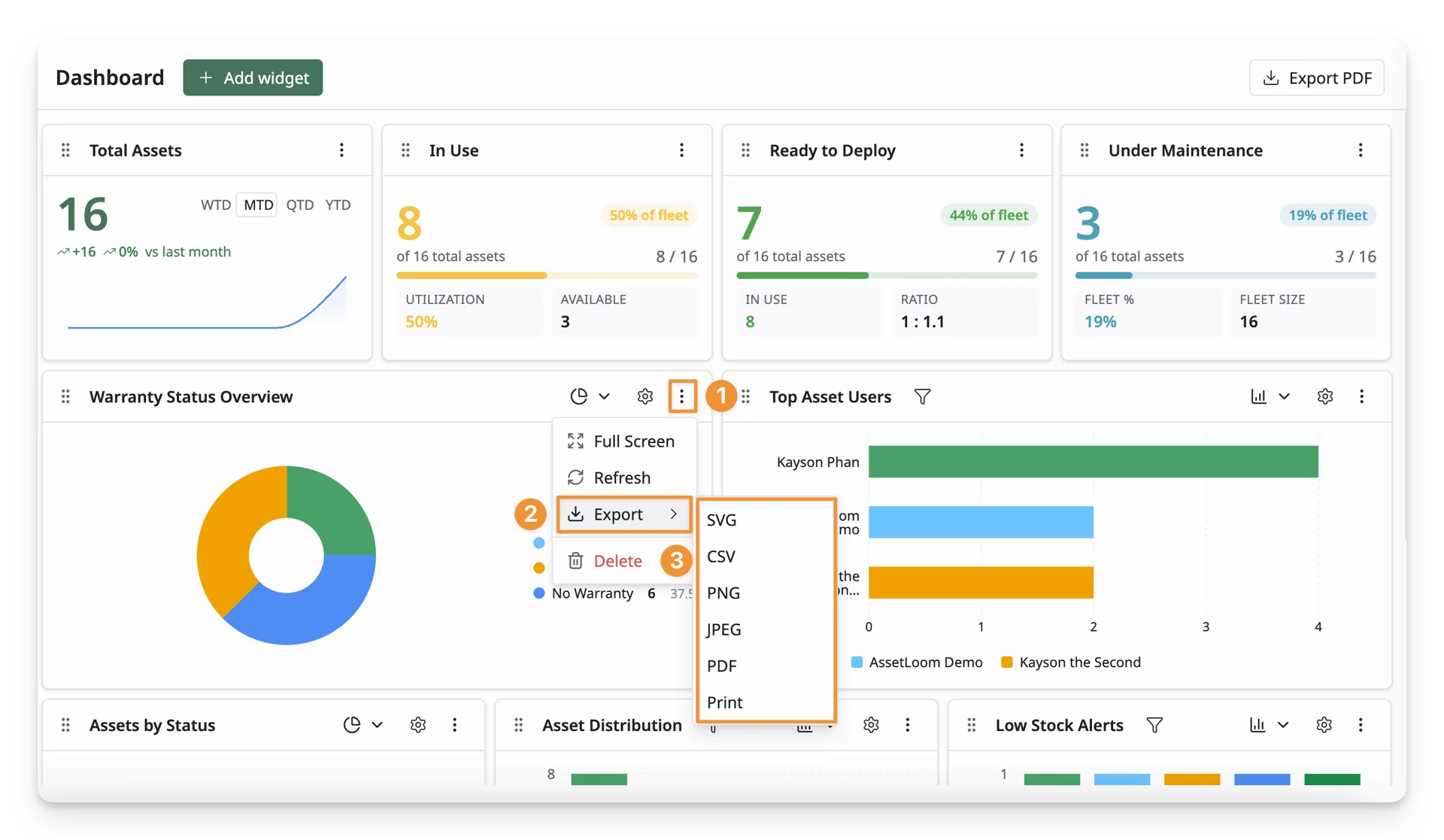The height and width of the screenshot is (840, 1444).
Task: Click Warranty Status Overview drag handle
Action: click(65, 396)
